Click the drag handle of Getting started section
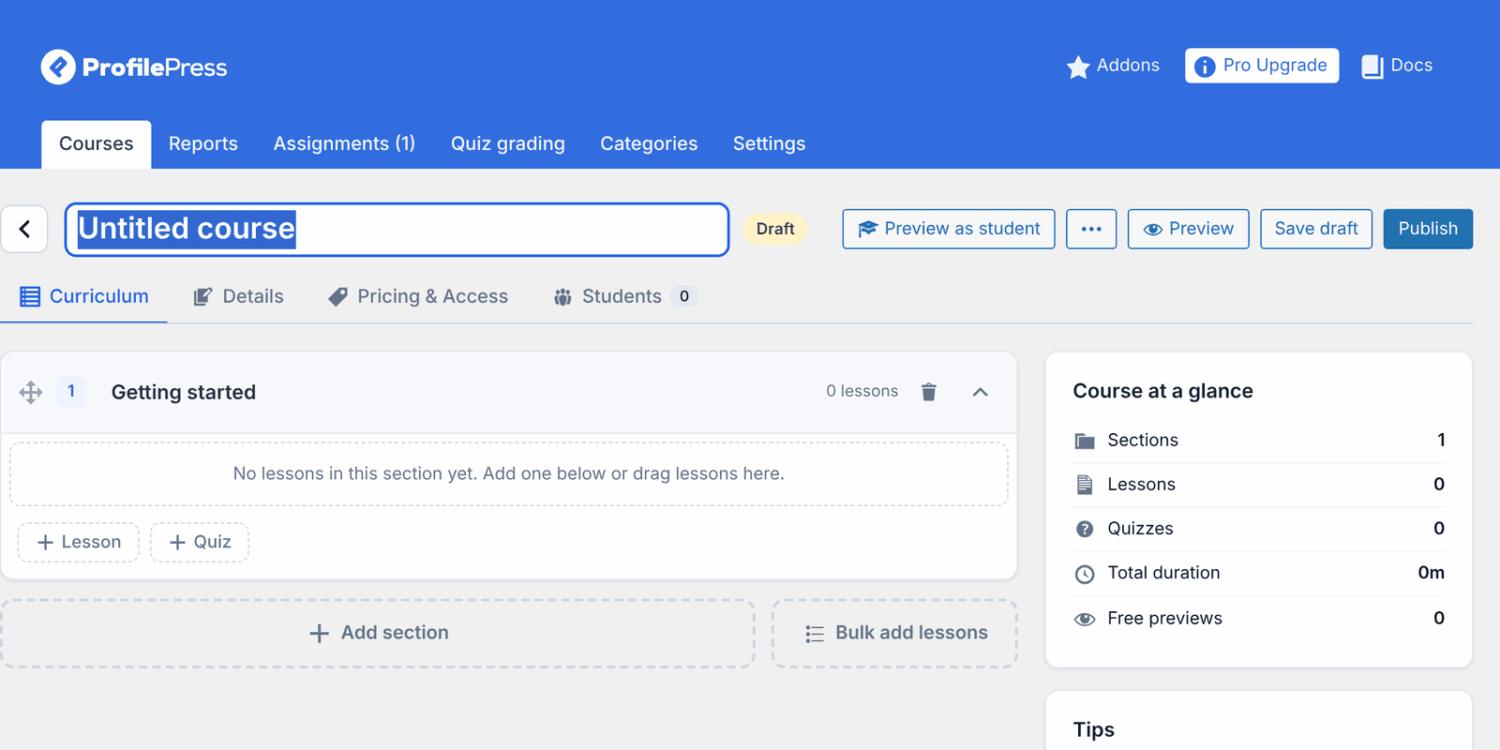1500x750 pixels. (x=31, y=392)
